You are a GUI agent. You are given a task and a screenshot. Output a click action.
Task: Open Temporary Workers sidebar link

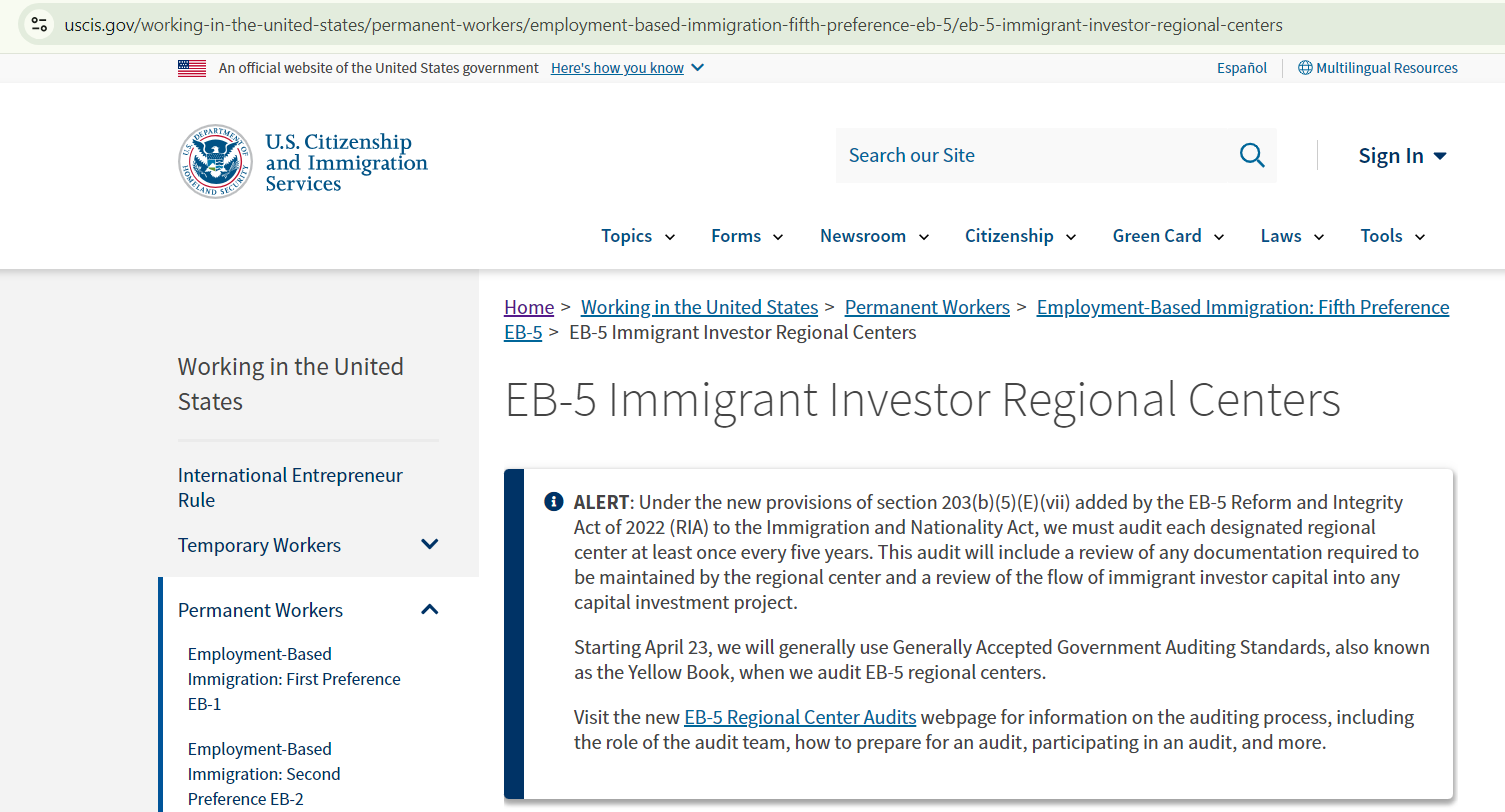point(259,545)
